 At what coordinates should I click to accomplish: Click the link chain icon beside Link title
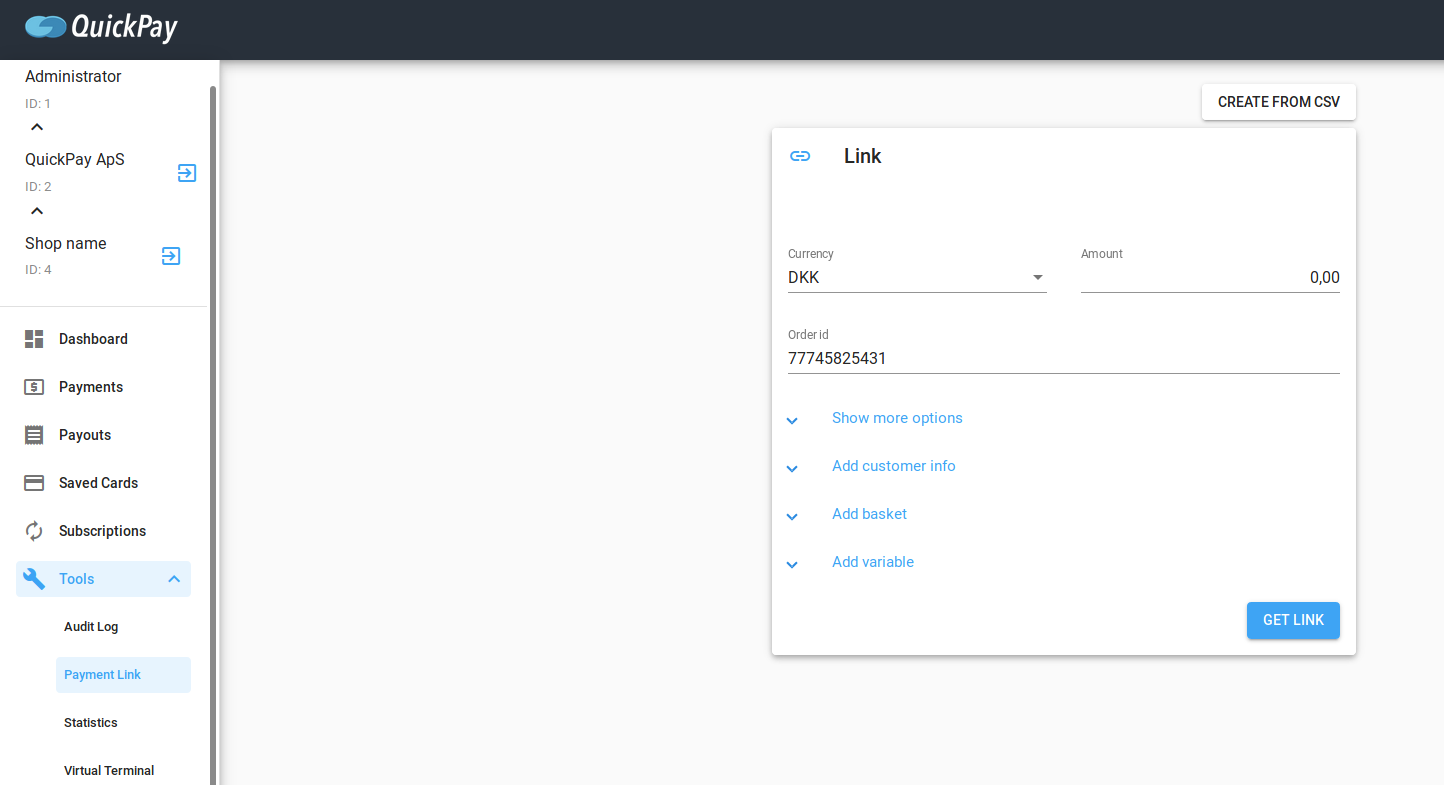800,156
